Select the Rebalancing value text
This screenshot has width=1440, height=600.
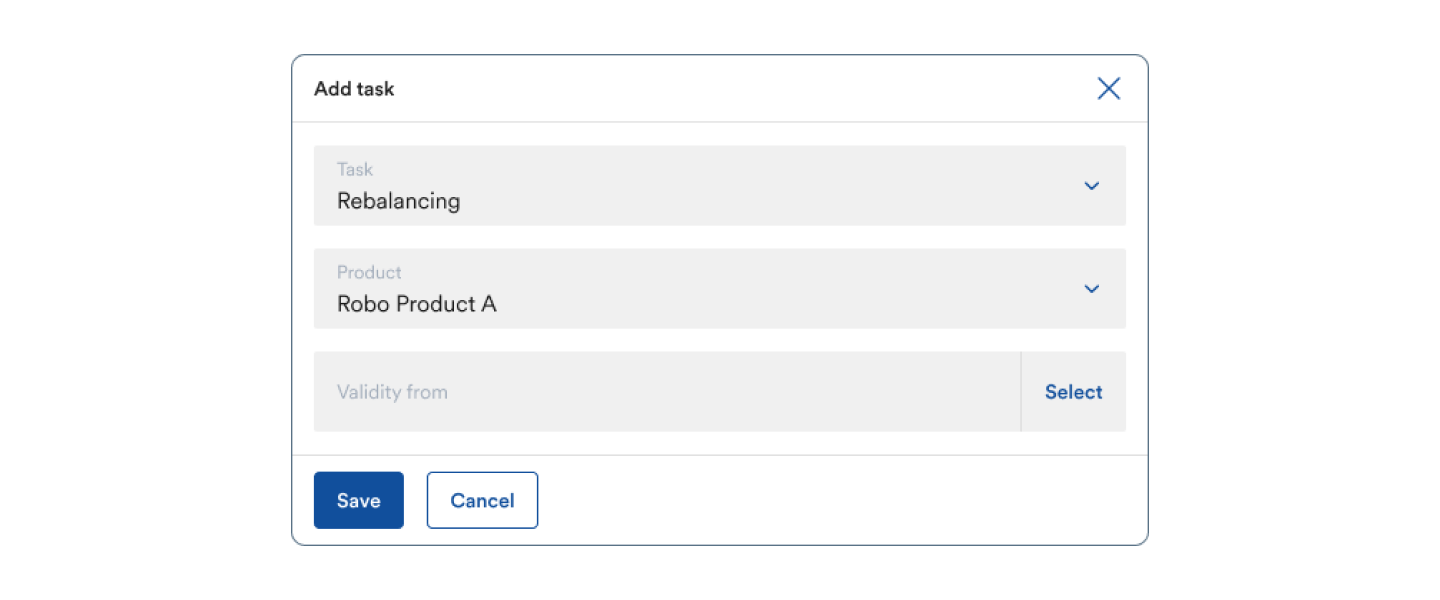click(x=398, y=201)
